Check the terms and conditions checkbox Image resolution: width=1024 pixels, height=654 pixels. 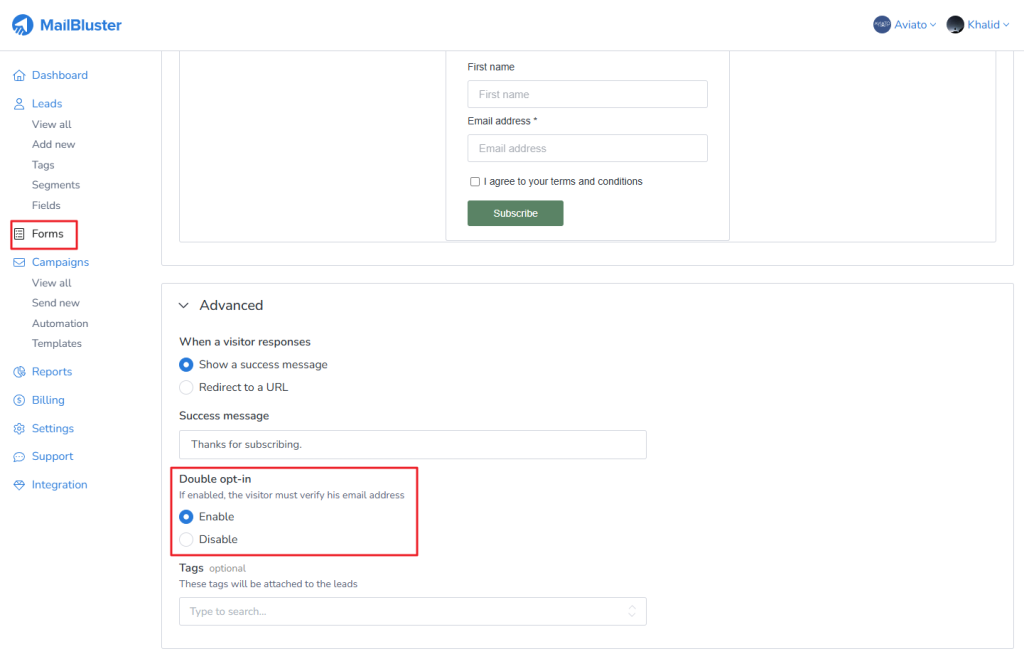point(475,182)
